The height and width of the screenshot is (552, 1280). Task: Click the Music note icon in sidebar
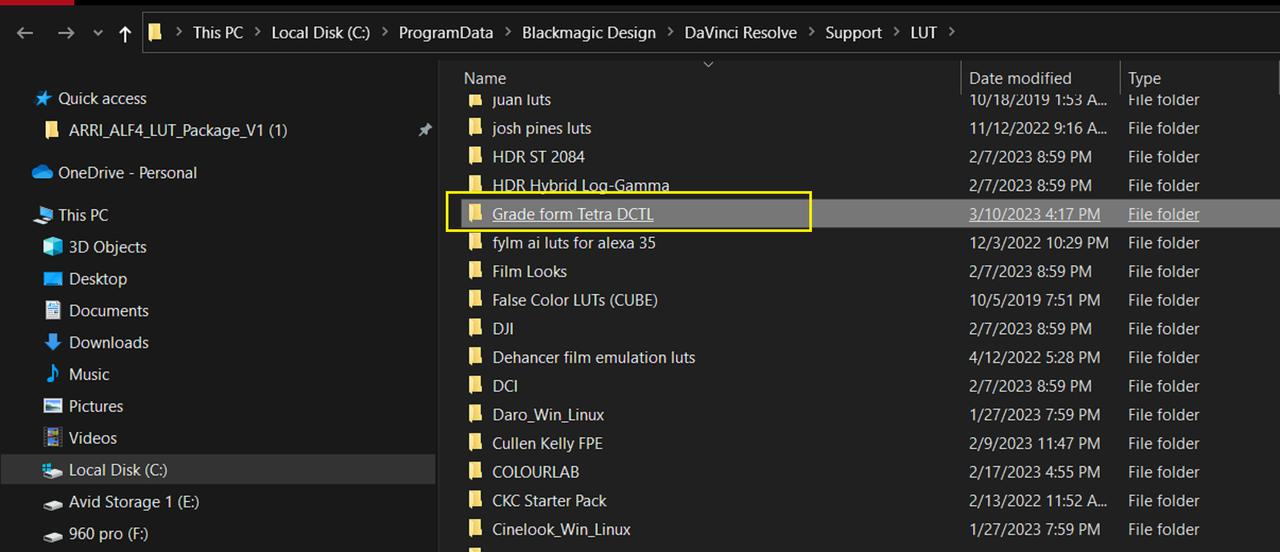pyautogui.click(x=53, y=374)
